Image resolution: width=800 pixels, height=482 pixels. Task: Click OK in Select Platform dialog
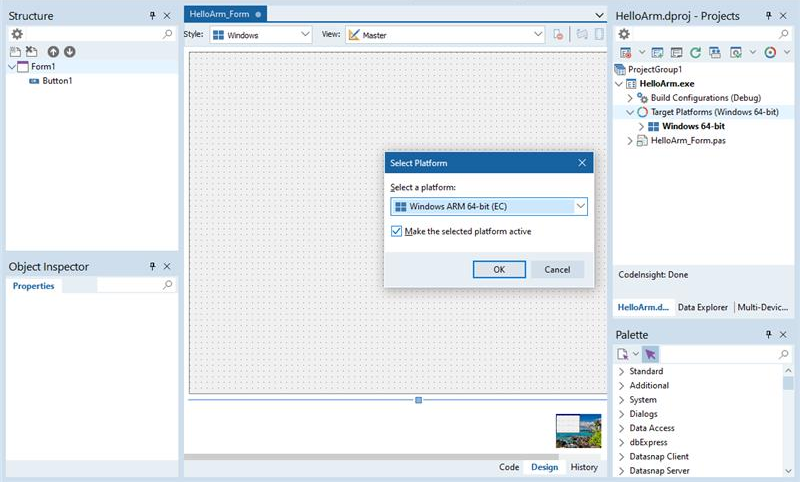(x=499, y=269)
